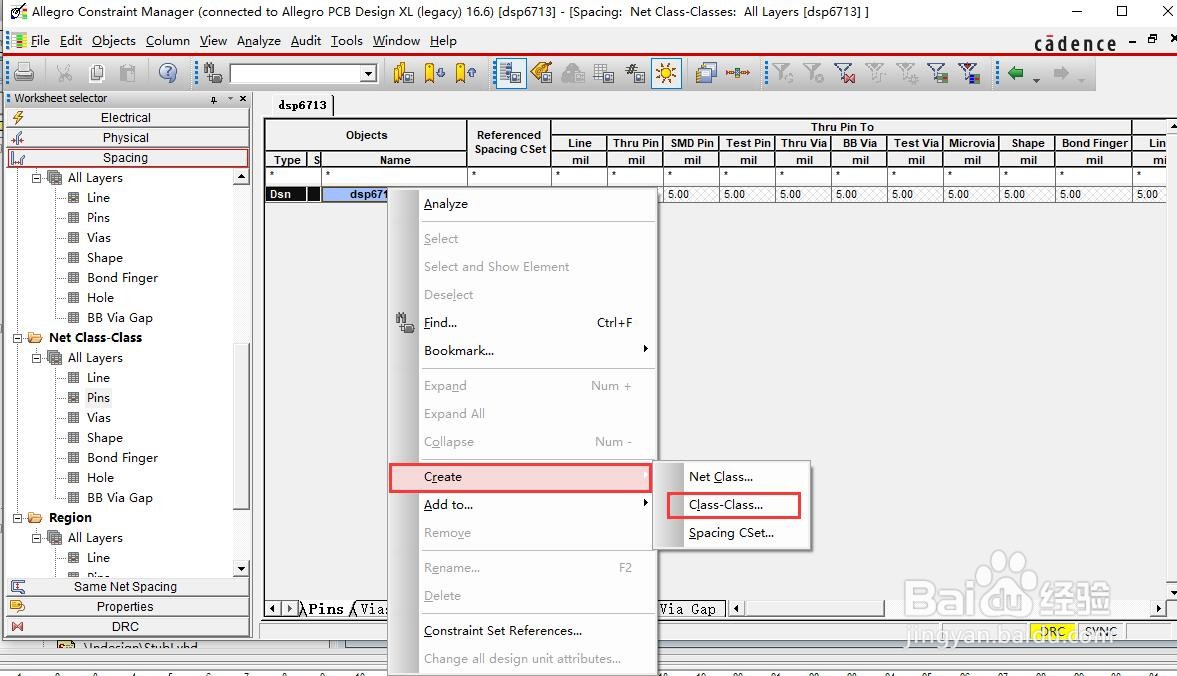This screenshot has height=676, width=1177.
Task: Collapse All Layers under Region
Action: [x=36, y=538]
